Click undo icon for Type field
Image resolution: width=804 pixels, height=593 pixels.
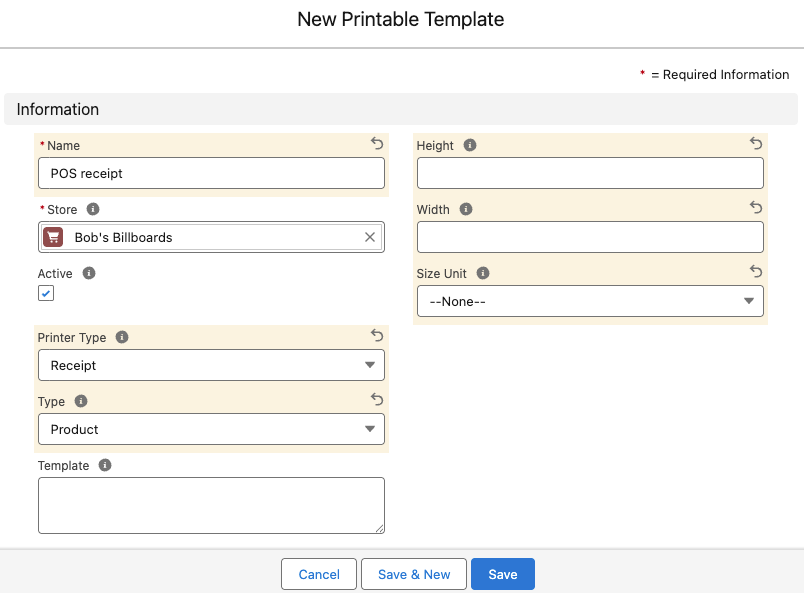coord(377,400)
